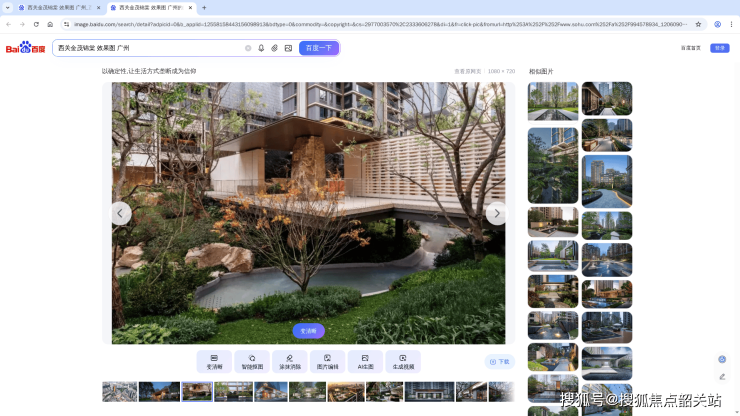This screenshot has height=416, width=740.
Task: Open first similar image in left column
Action: (x=553, y=101)
